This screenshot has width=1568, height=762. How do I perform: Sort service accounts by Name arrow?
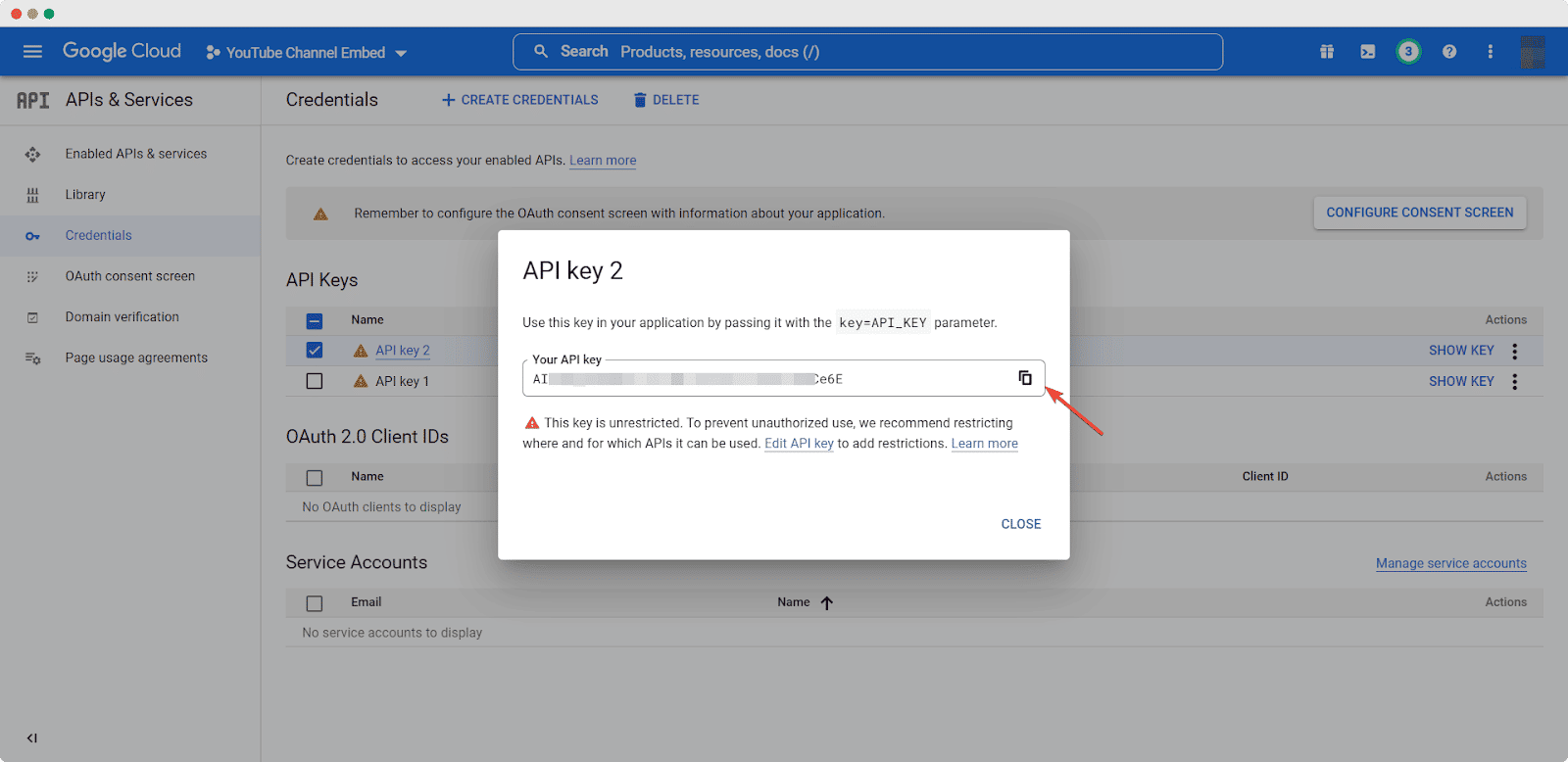click(827, 603)
